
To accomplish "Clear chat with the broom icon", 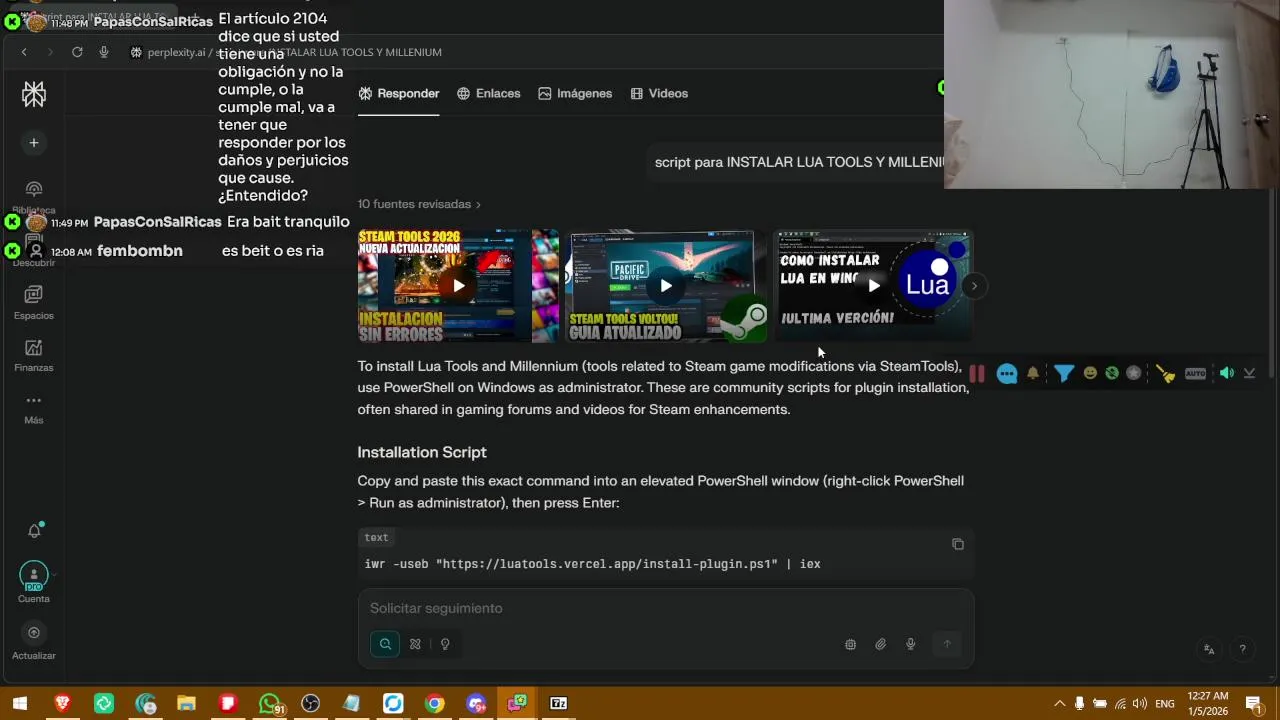I will tap(1166, 374).
